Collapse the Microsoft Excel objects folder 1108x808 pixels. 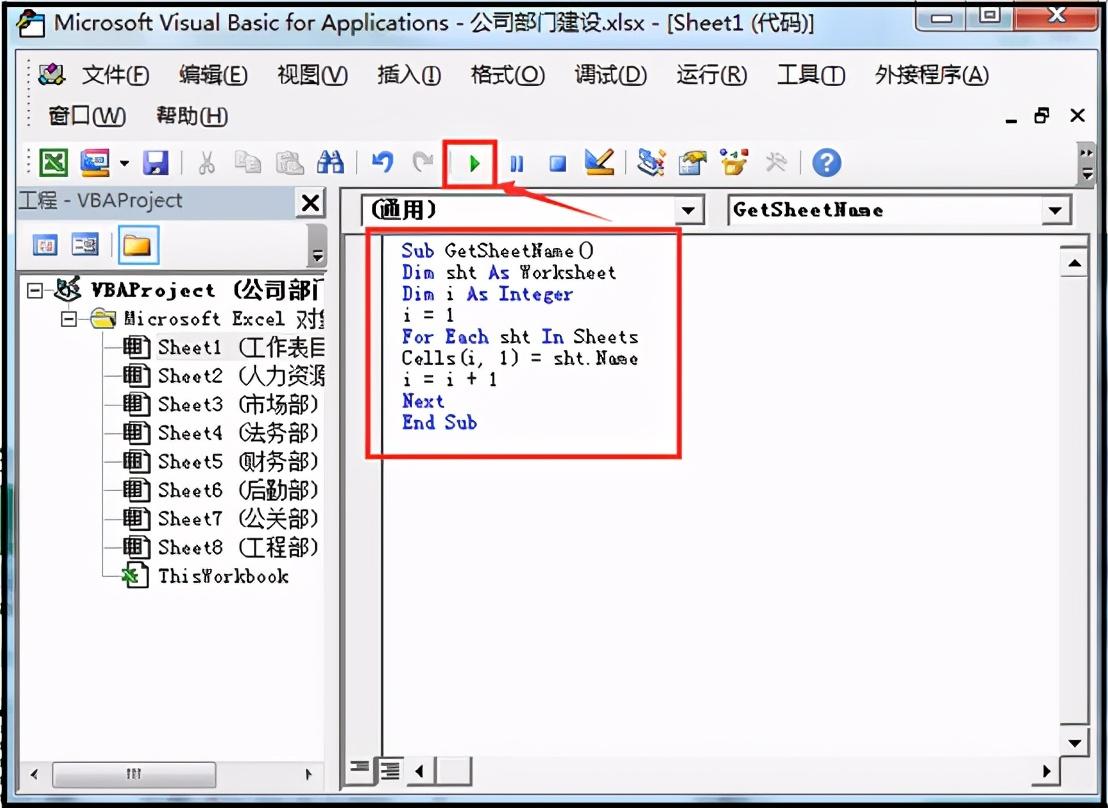tap(69, 320)
